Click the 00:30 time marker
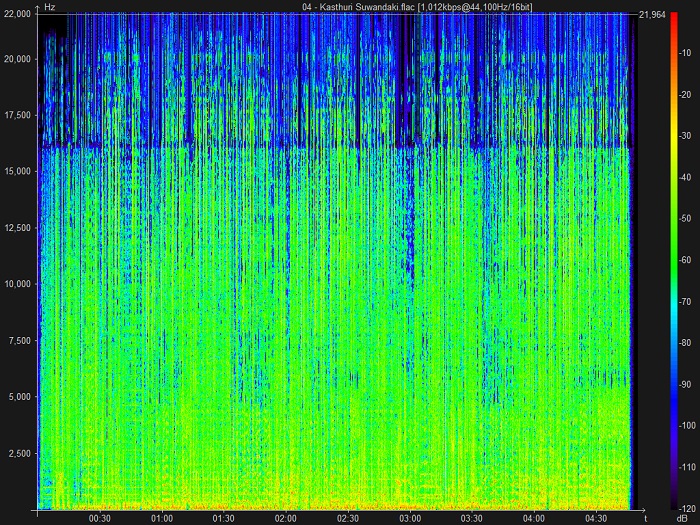Viewport: 700px width, 525px height. tap(100, 518)
